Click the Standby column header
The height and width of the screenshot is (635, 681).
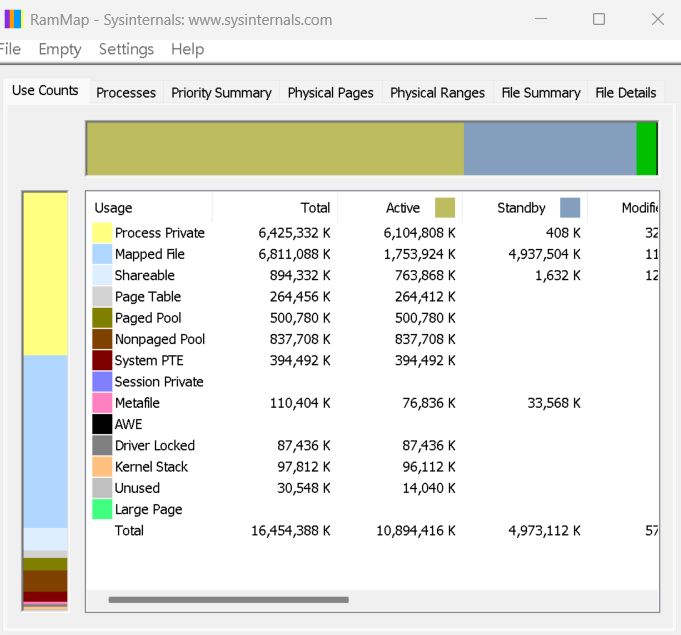point(525,208)
